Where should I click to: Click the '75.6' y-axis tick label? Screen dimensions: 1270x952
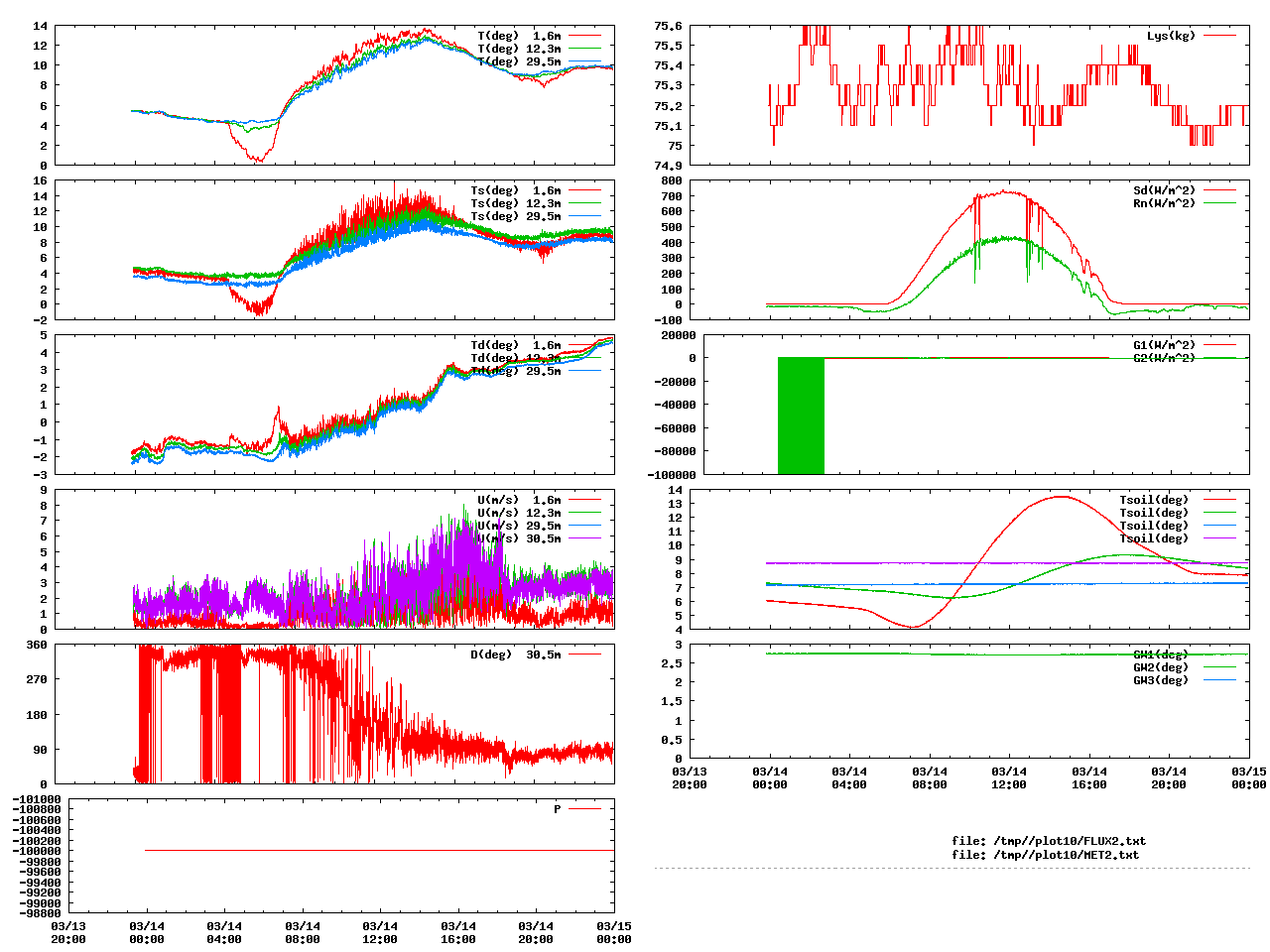click(x=668, y=26)
